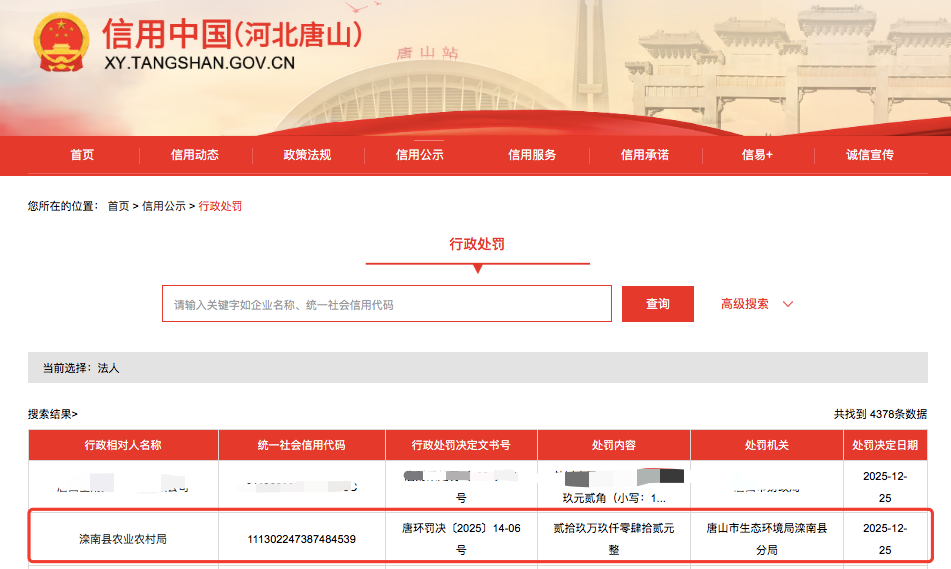Click the 处罚决定日期 column header
This screenshot has width=951, height=569.
884,445
